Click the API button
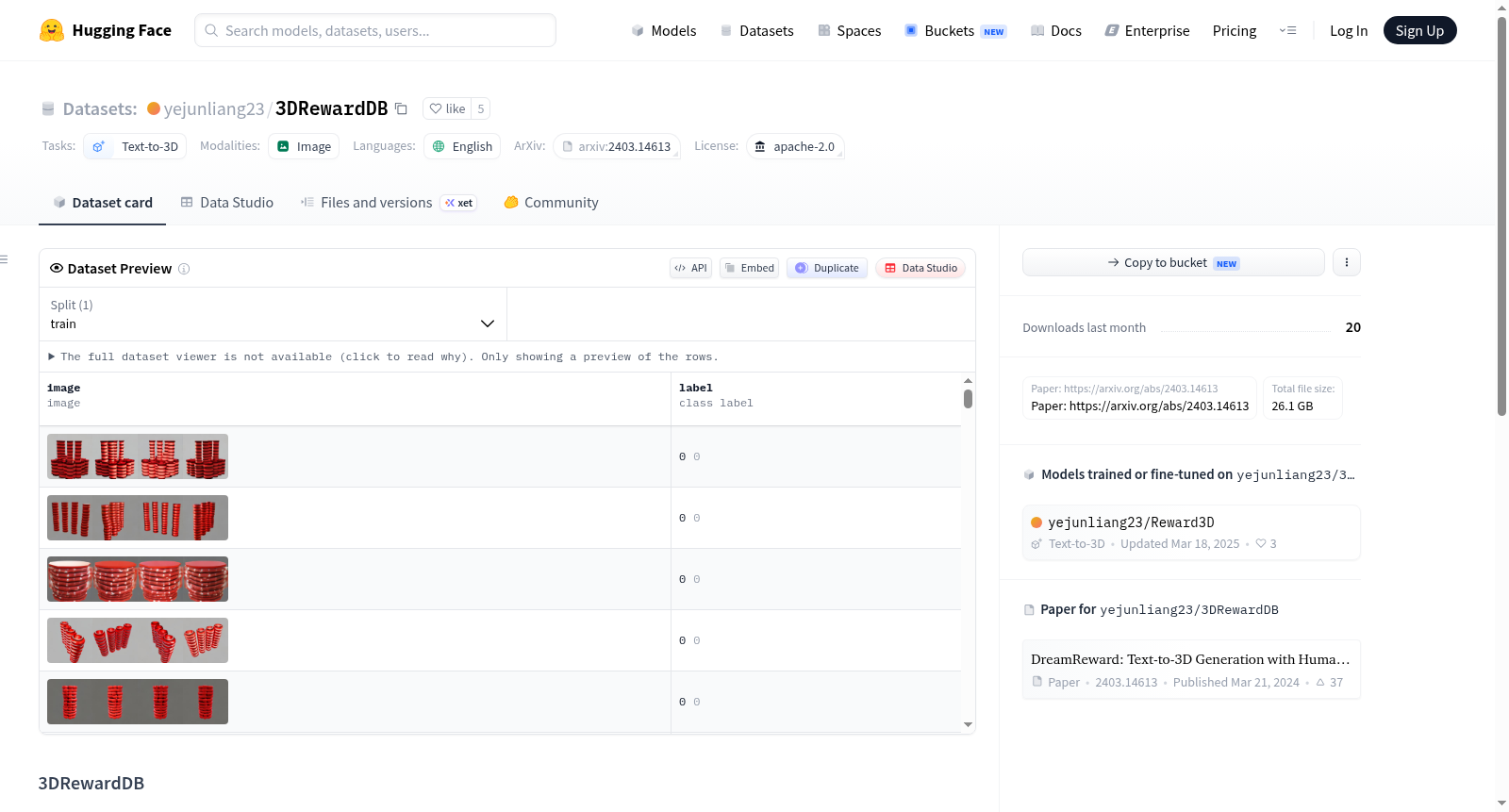Screen dimensions: 1509x812 pos(690,268)
